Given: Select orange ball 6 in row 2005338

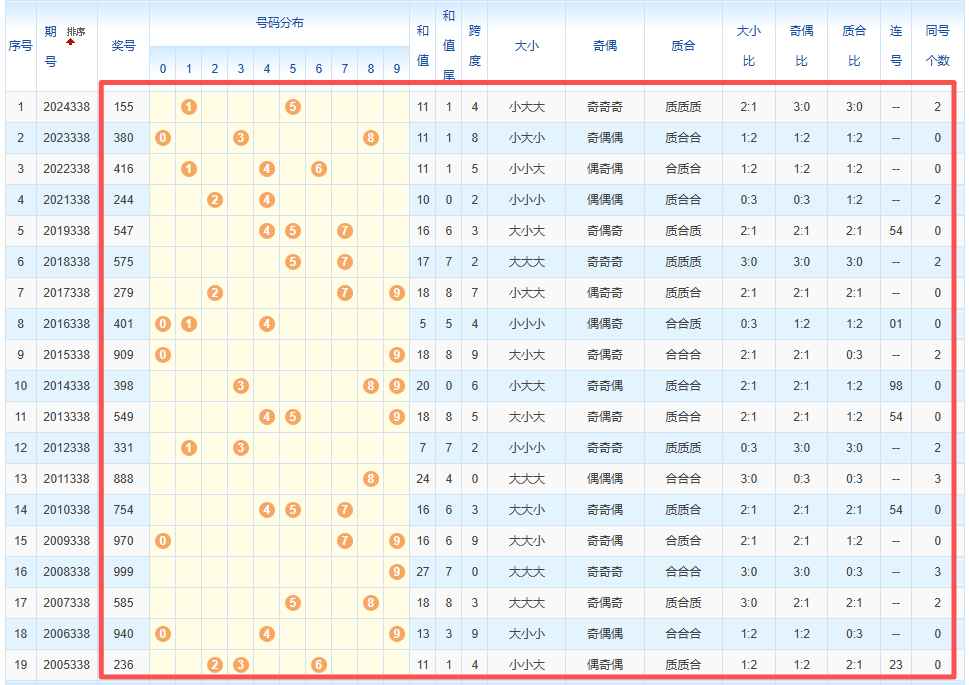Looking at the screenshot, I should (x=319, y=665).
